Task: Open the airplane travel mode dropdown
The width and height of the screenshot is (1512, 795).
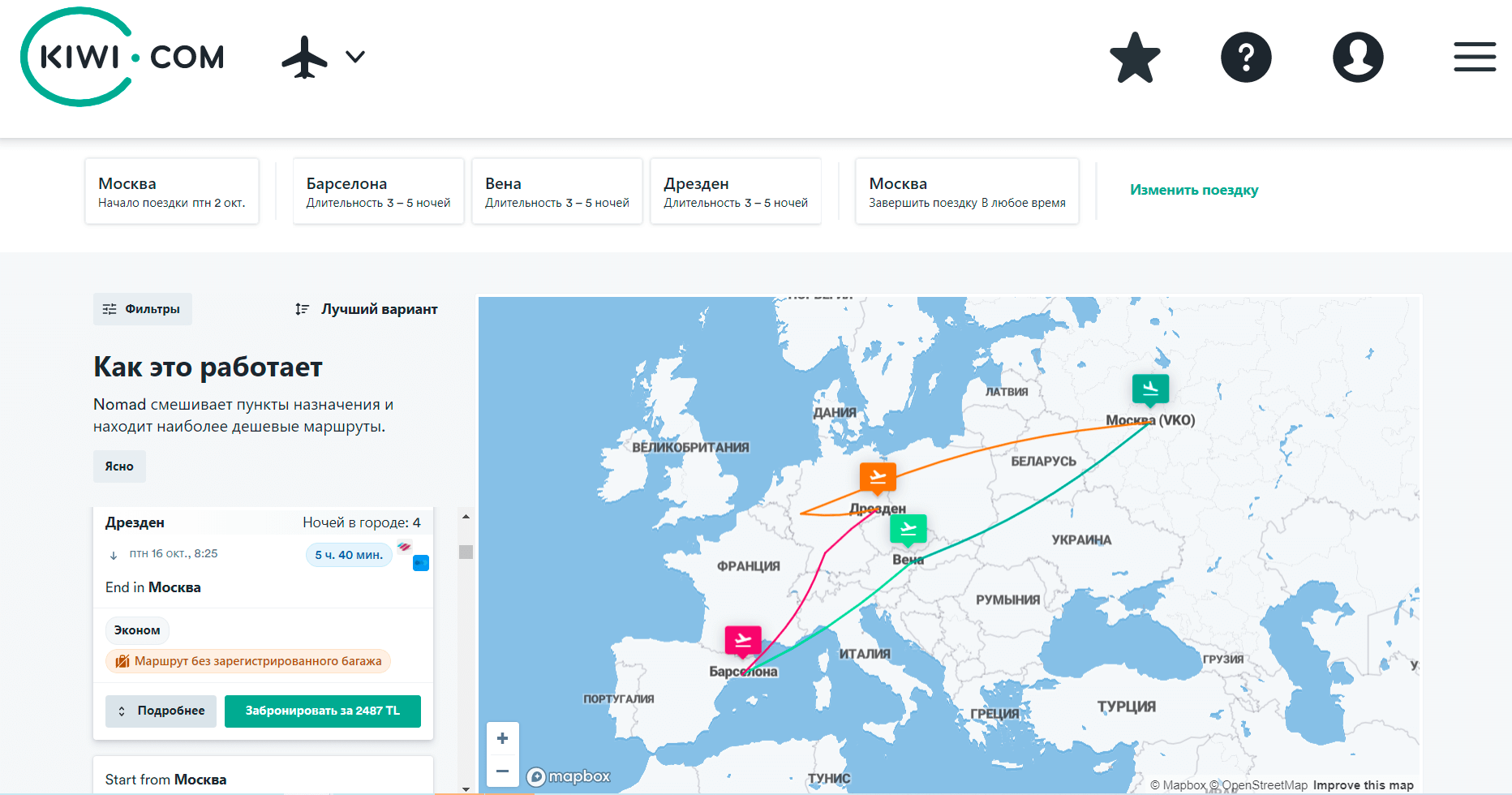Action: 323,57
